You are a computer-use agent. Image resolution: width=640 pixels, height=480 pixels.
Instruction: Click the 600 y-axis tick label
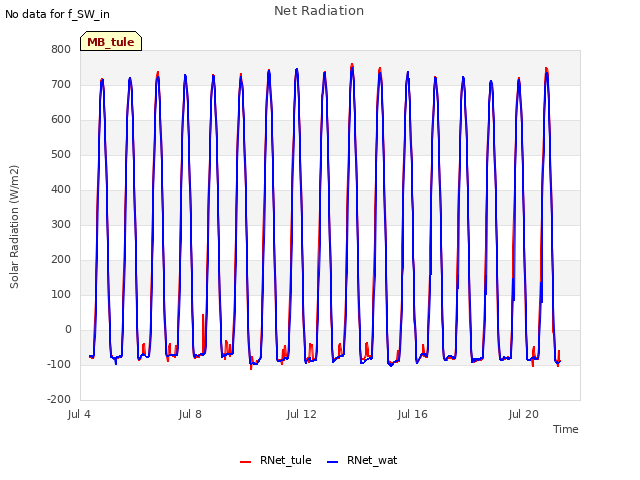point(61,120)
